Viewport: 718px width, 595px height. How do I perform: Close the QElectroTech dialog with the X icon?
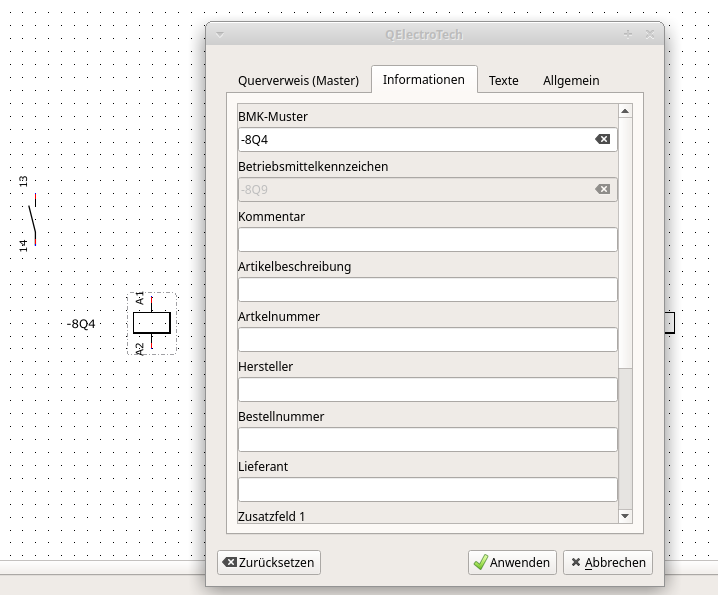(650, 34)
